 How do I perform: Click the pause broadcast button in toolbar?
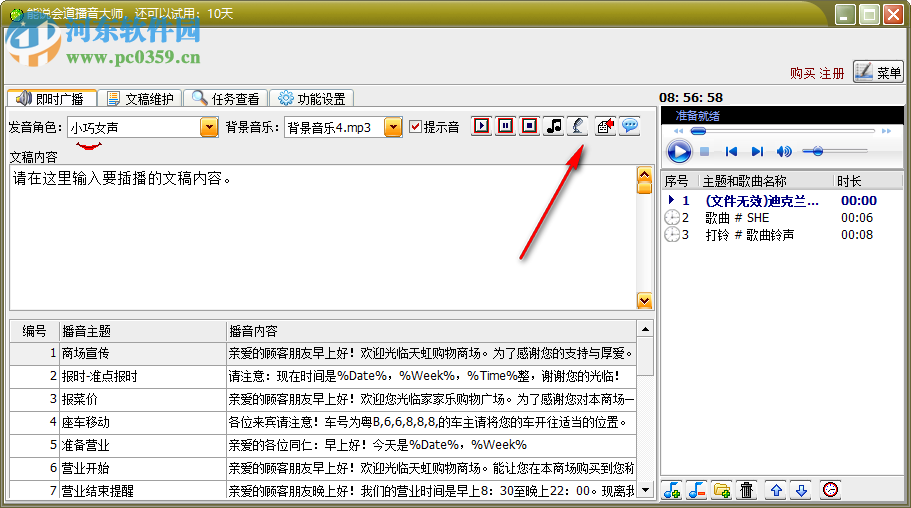click(x=505, y=126)
